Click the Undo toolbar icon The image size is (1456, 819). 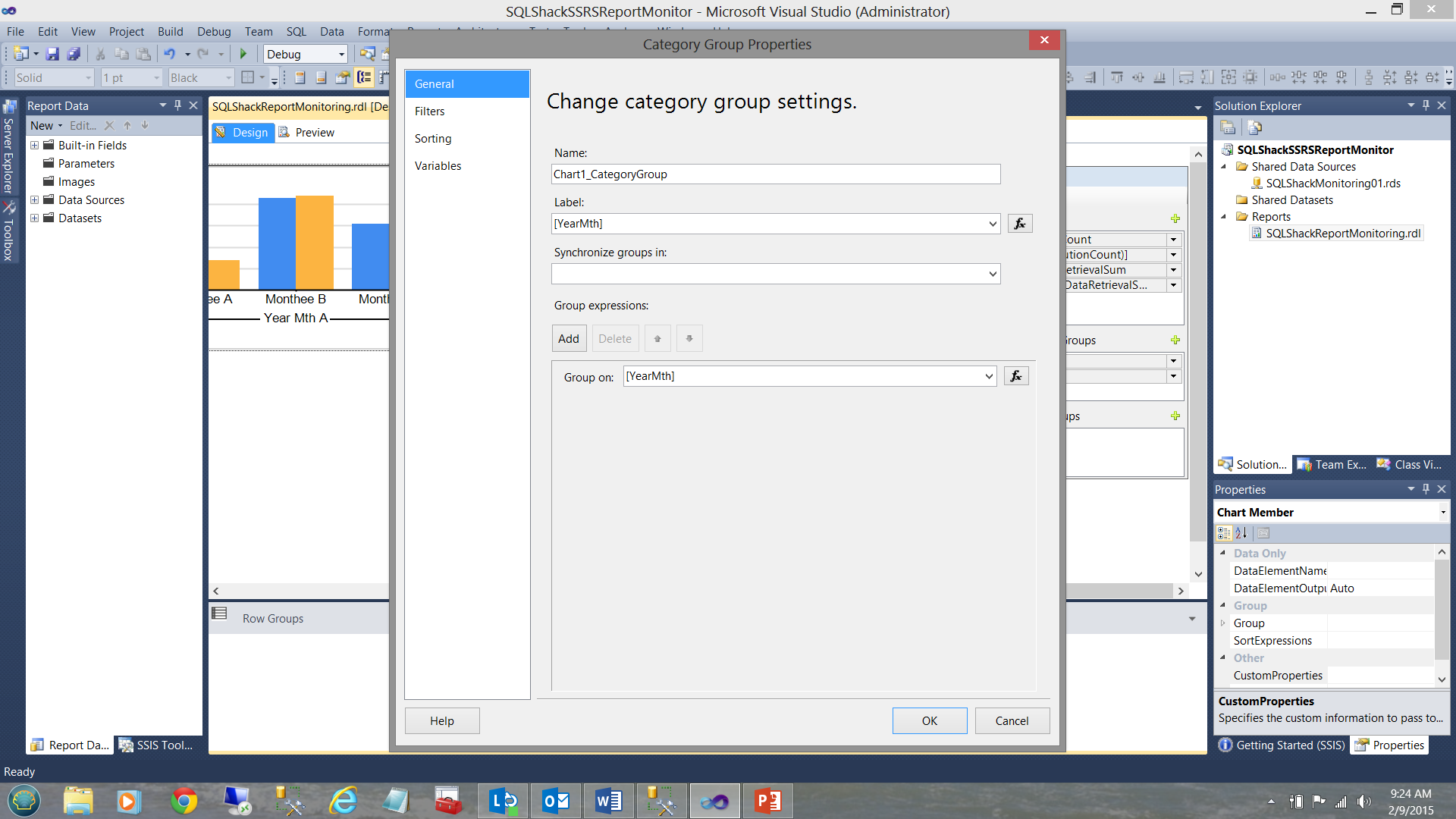point(169,54)
